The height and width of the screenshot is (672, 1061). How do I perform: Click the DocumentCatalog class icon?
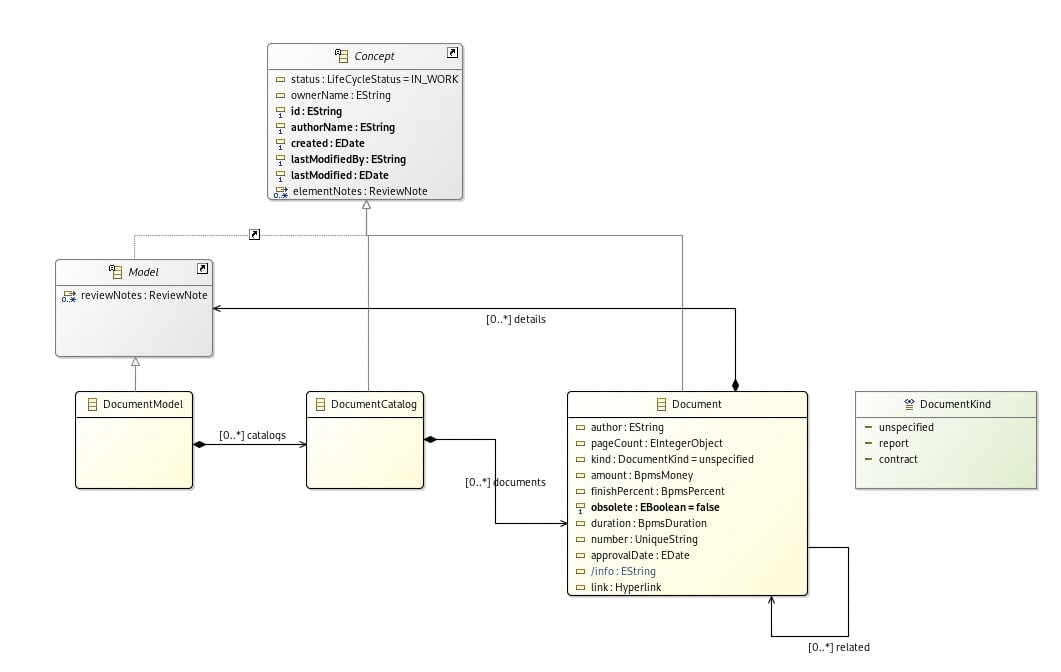321,404
